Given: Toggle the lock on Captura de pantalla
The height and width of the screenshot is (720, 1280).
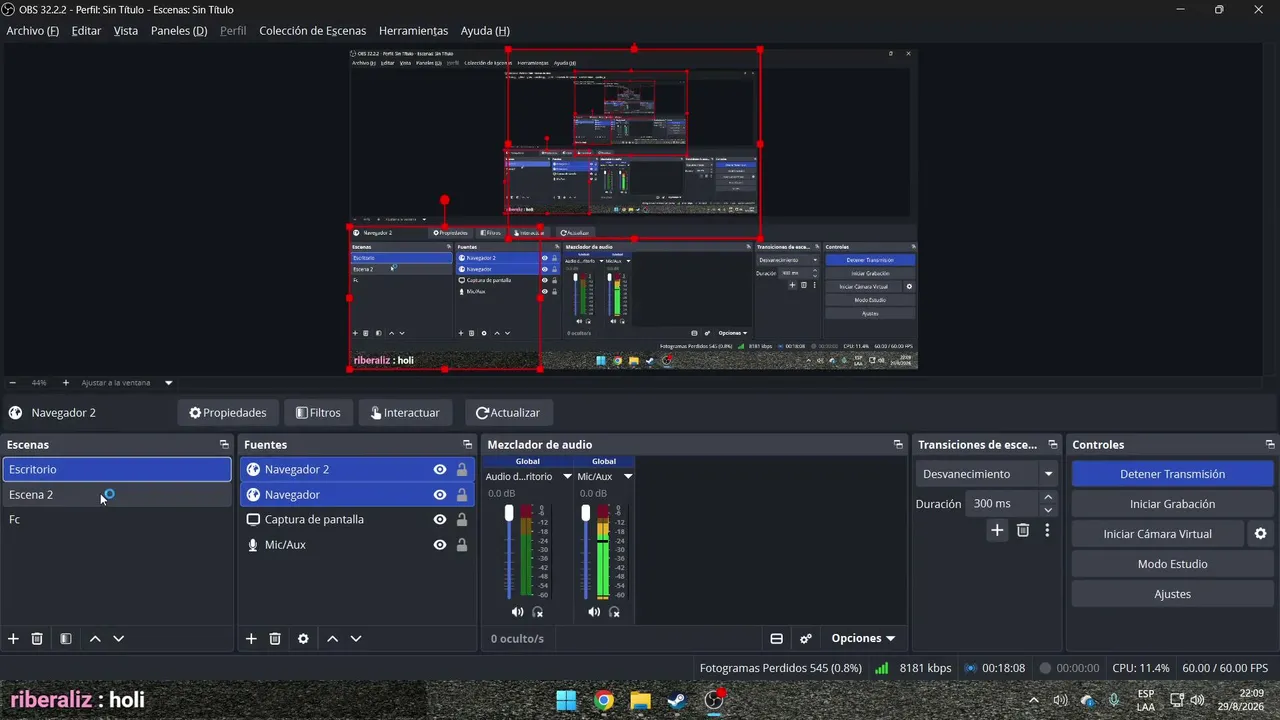Looking at the screenshot, I should pos(462,520).
